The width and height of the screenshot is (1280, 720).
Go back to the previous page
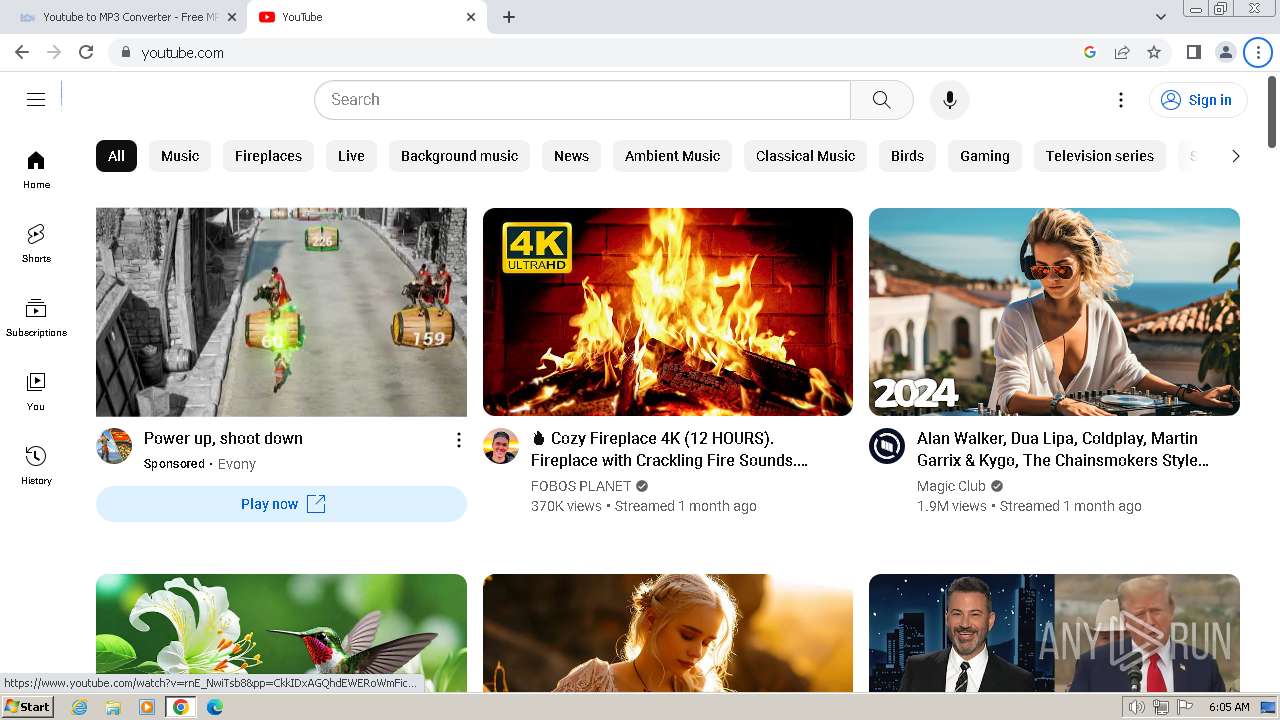click(22, 52)
